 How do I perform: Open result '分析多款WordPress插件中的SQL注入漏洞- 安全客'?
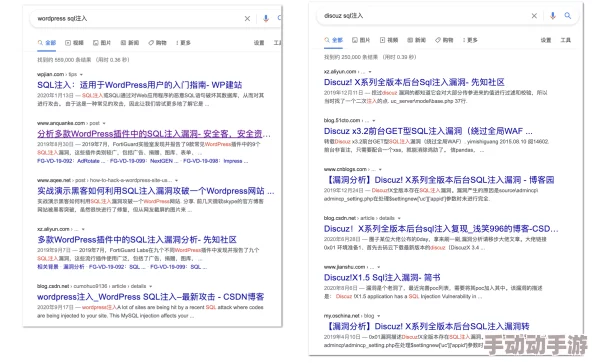pos(154,134)
